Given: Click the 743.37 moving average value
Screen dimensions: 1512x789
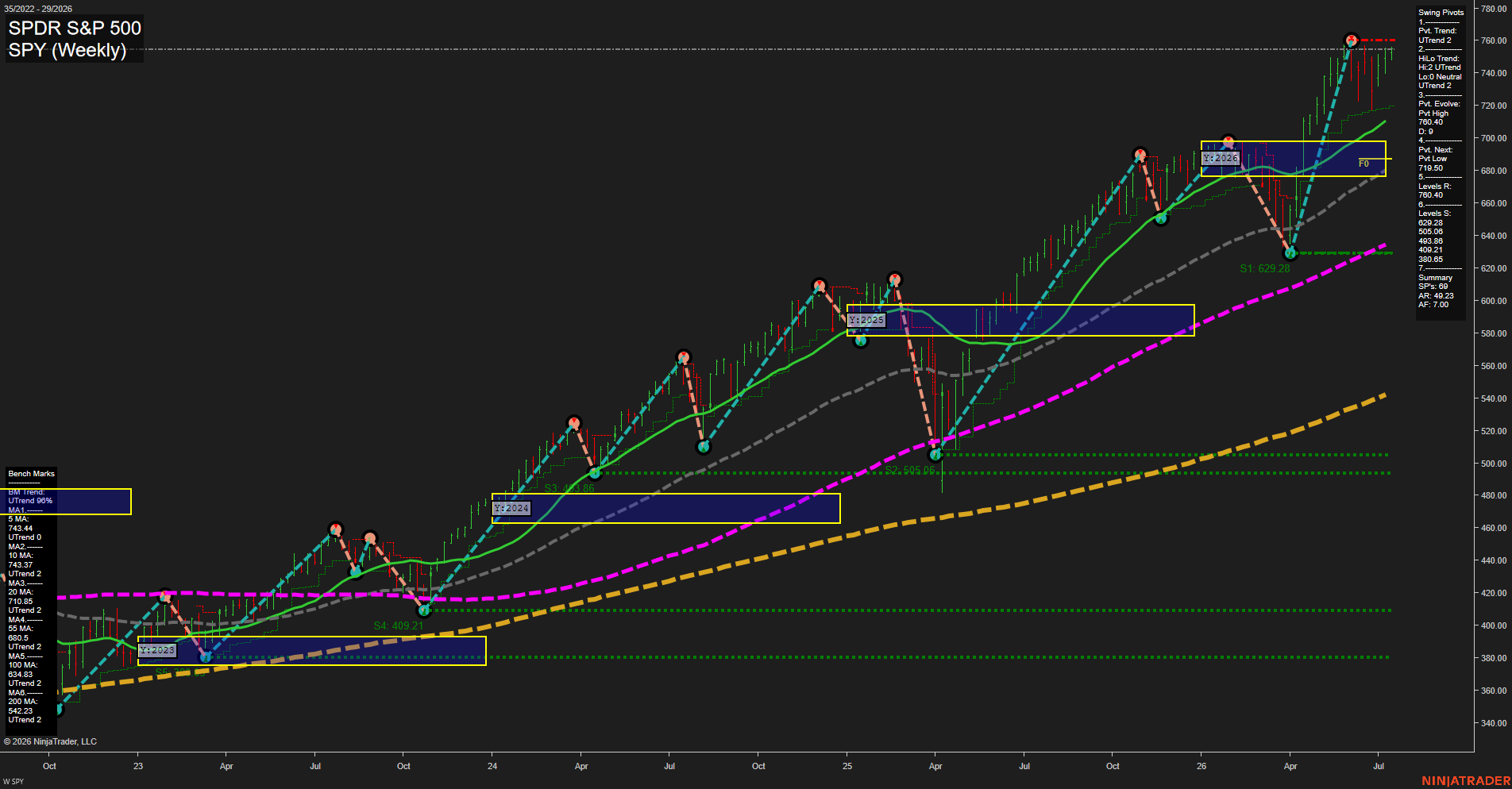Looking at the screenshot, I should point(21,565).
